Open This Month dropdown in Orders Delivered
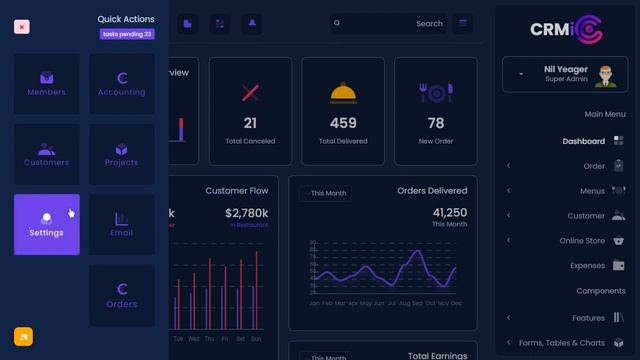The height and width of the screenshot is (360, 640). click(325, 193)
